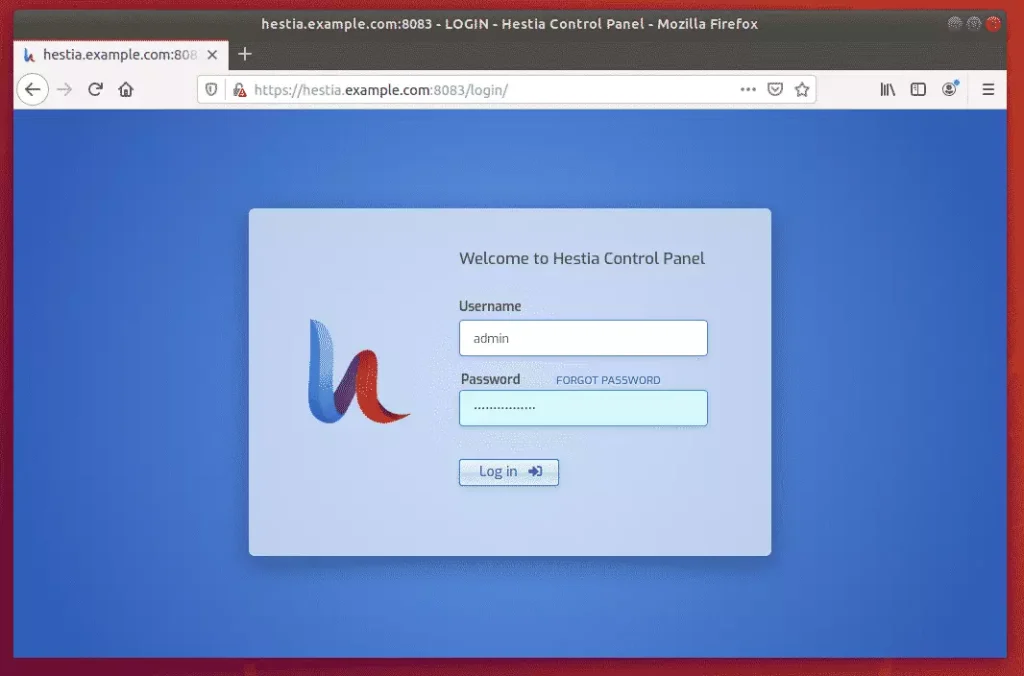Click the Hestia favicon on the tab

[x=29, y=55]
